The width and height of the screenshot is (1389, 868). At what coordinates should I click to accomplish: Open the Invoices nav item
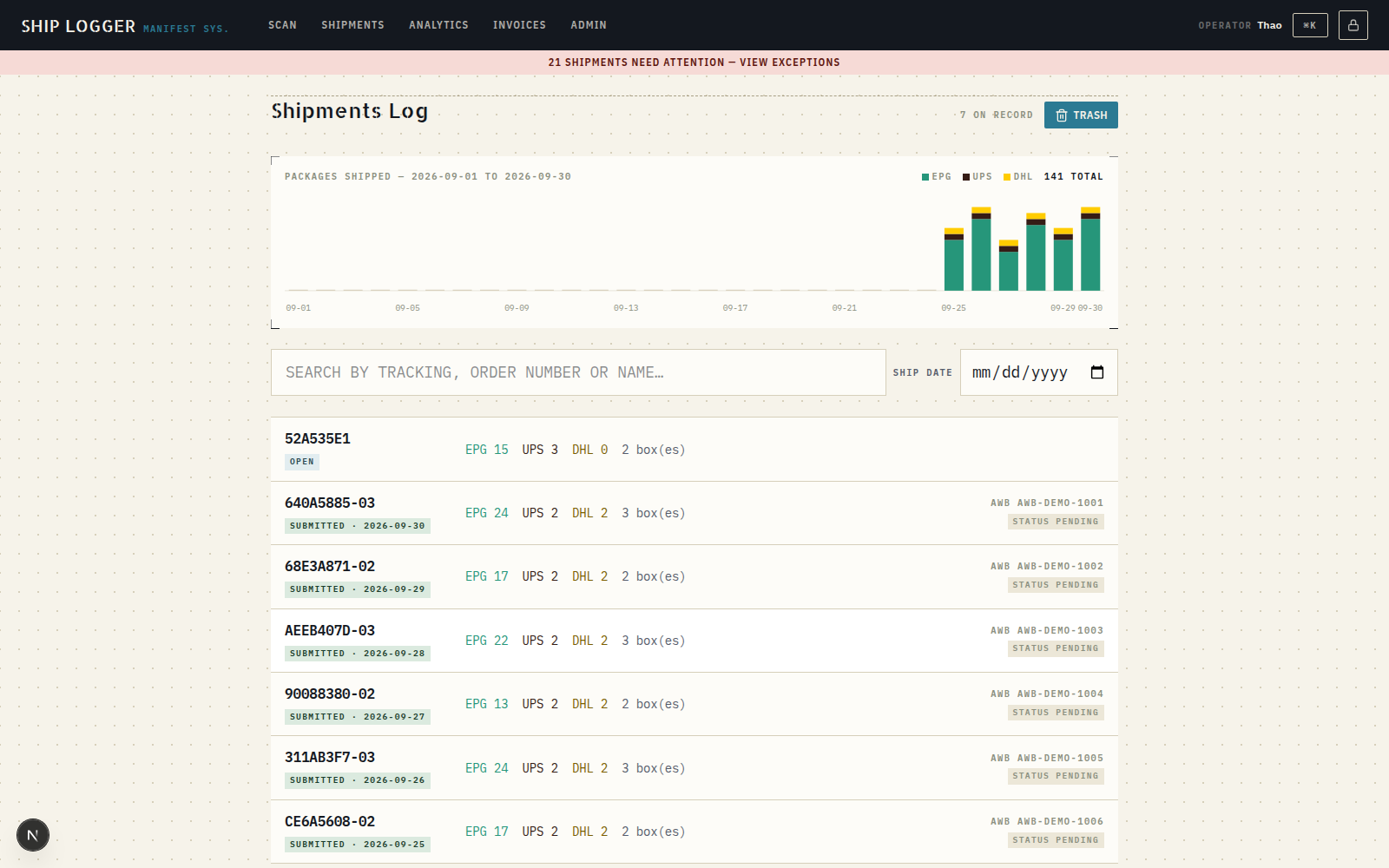(519, 25)
